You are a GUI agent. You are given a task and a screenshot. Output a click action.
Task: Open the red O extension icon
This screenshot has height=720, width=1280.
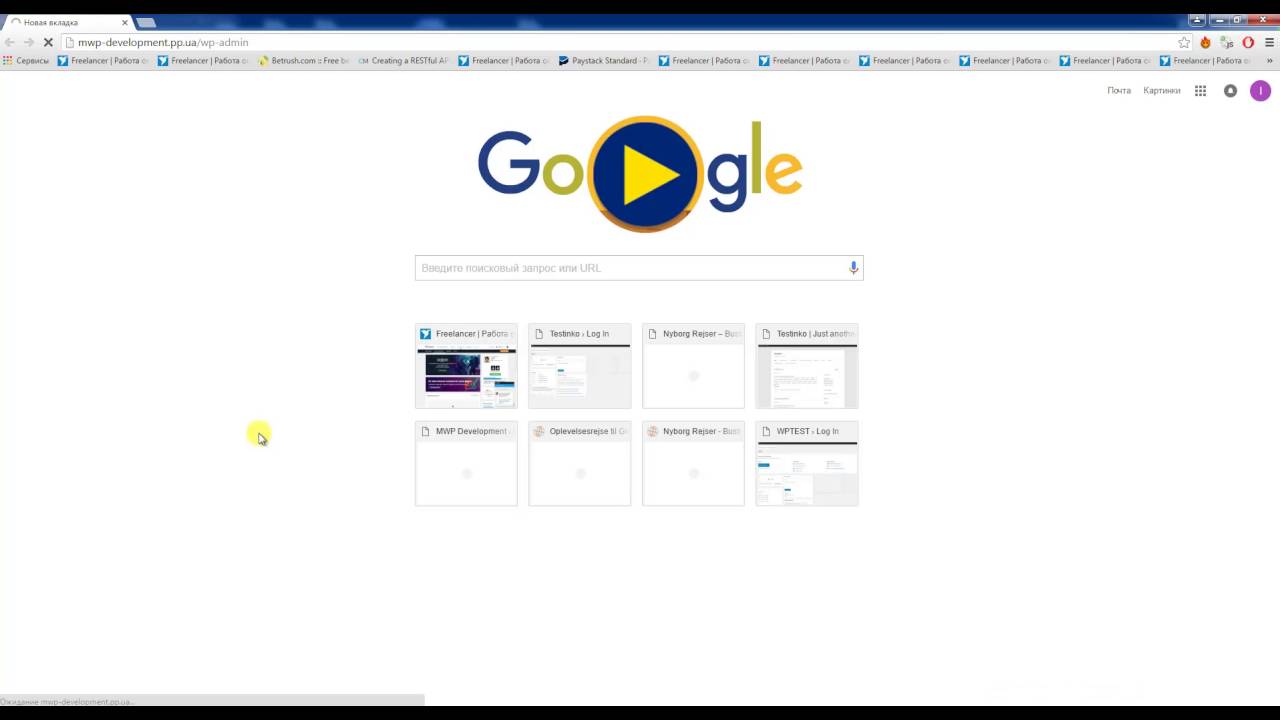tap(1248, 43)
